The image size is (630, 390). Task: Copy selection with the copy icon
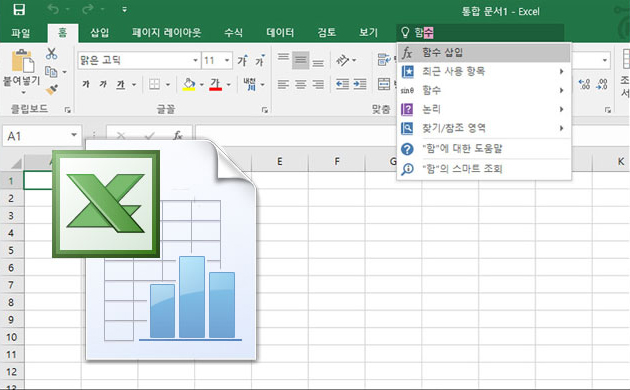[51, 72]
